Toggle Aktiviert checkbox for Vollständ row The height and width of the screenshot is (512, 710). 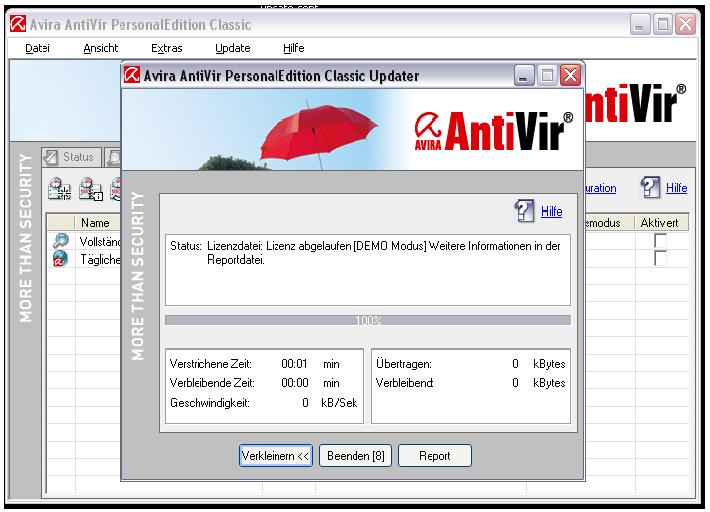point(661,240)
